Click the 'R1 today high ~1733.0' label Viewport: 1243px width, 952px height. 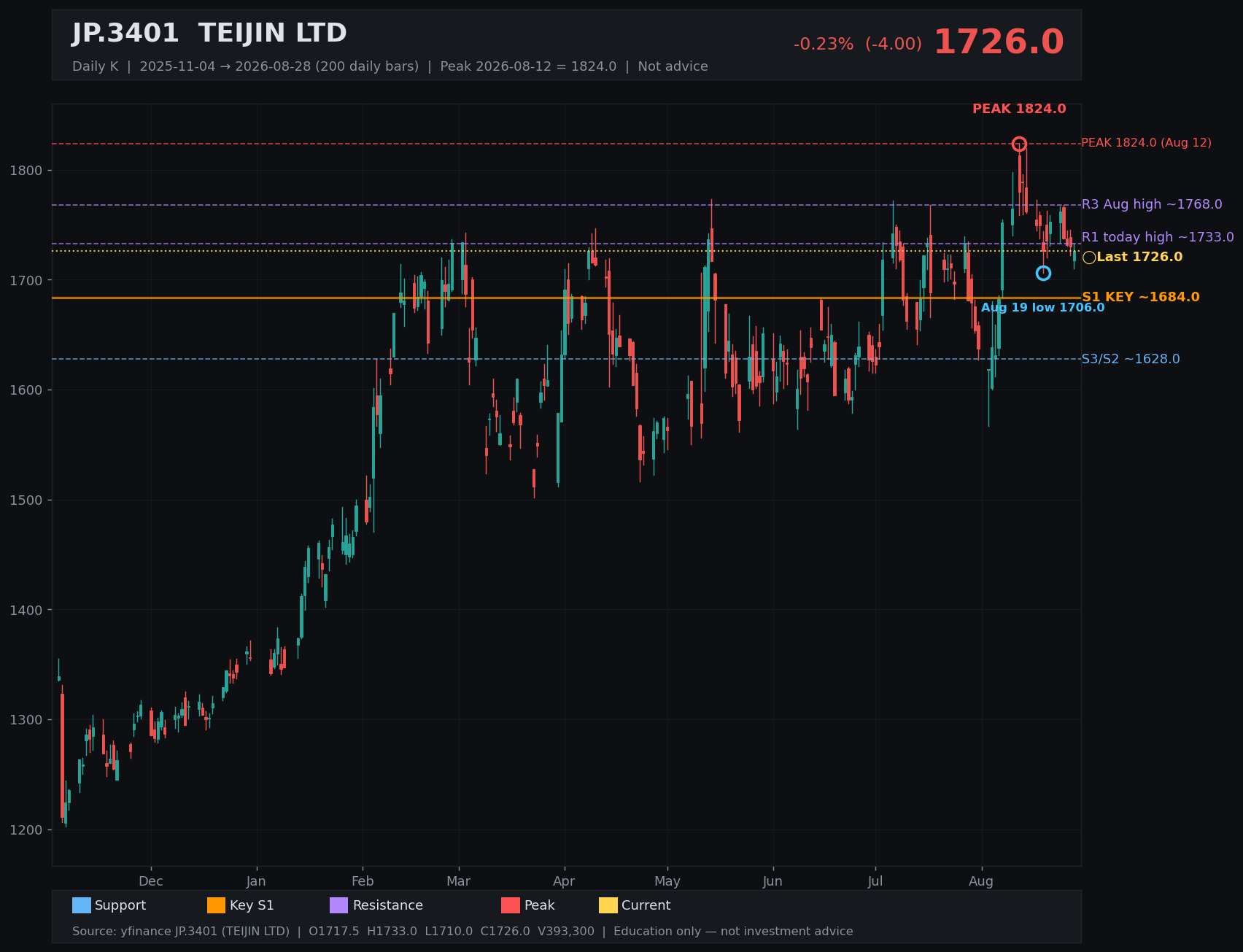point(1158,237)
